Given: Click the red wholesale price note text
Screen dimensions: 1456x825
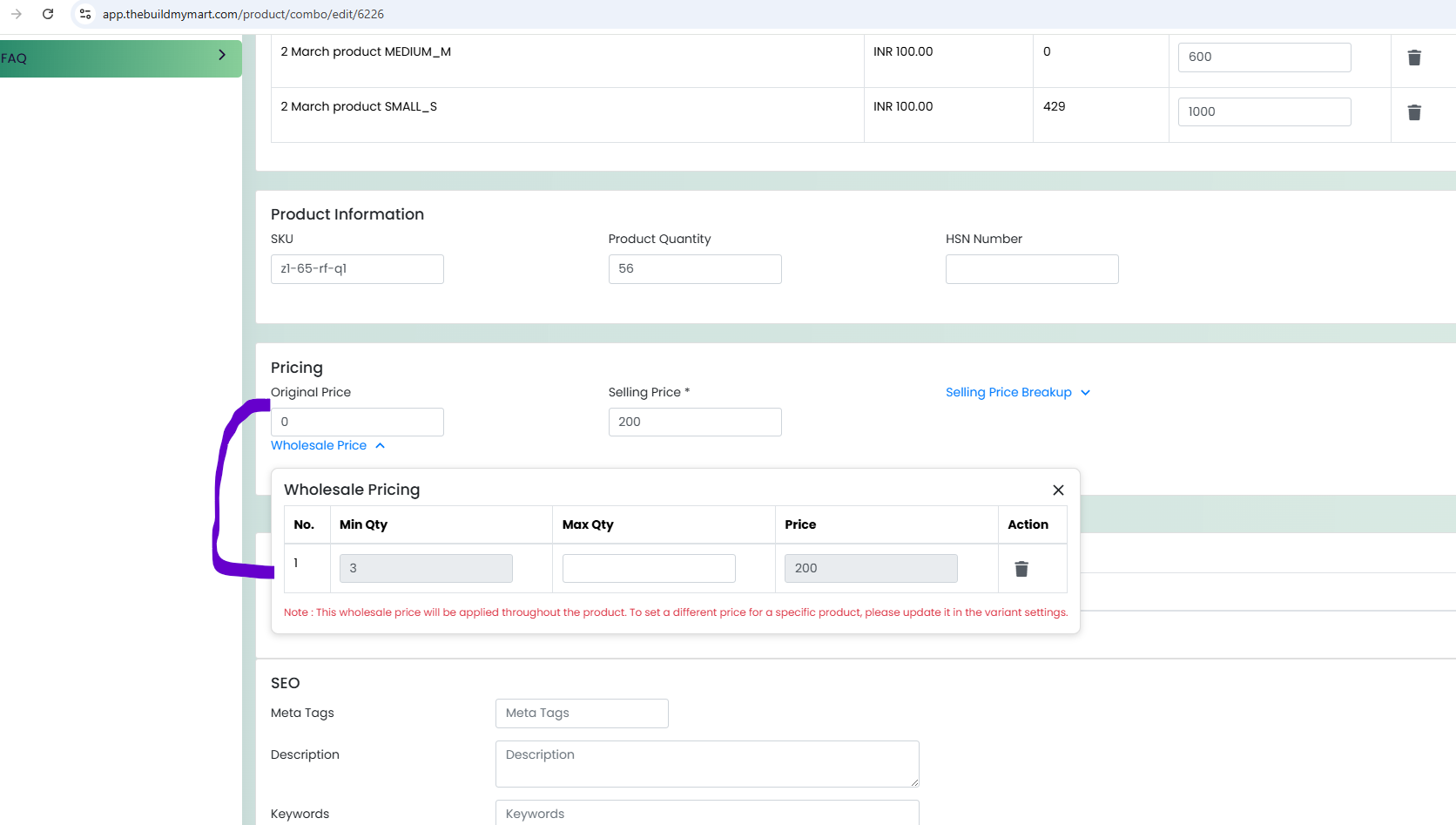Looking at the screenshot, I should tap(676, 612).
